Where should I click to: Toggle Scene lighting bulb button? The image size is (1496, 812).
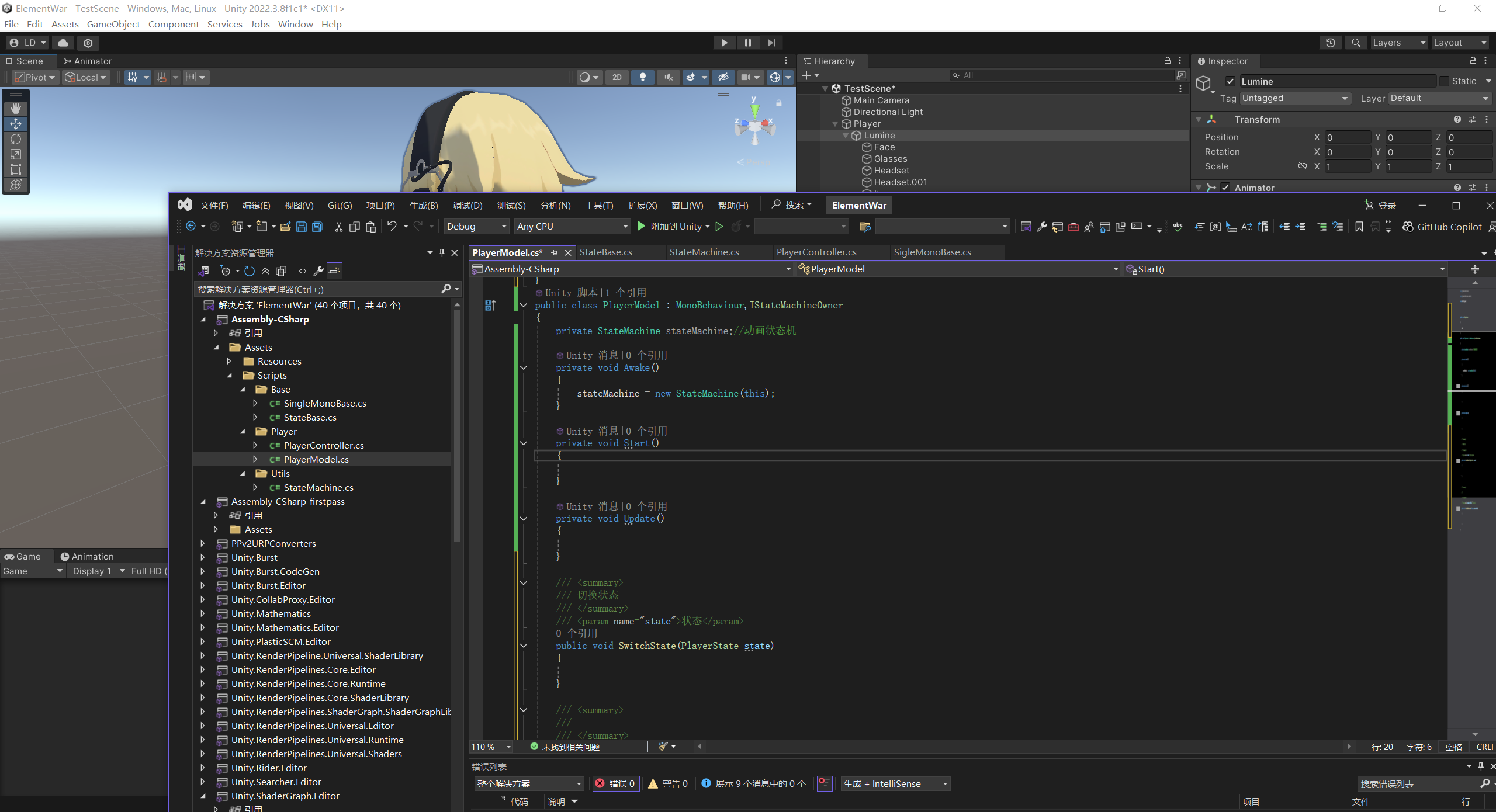642,77
